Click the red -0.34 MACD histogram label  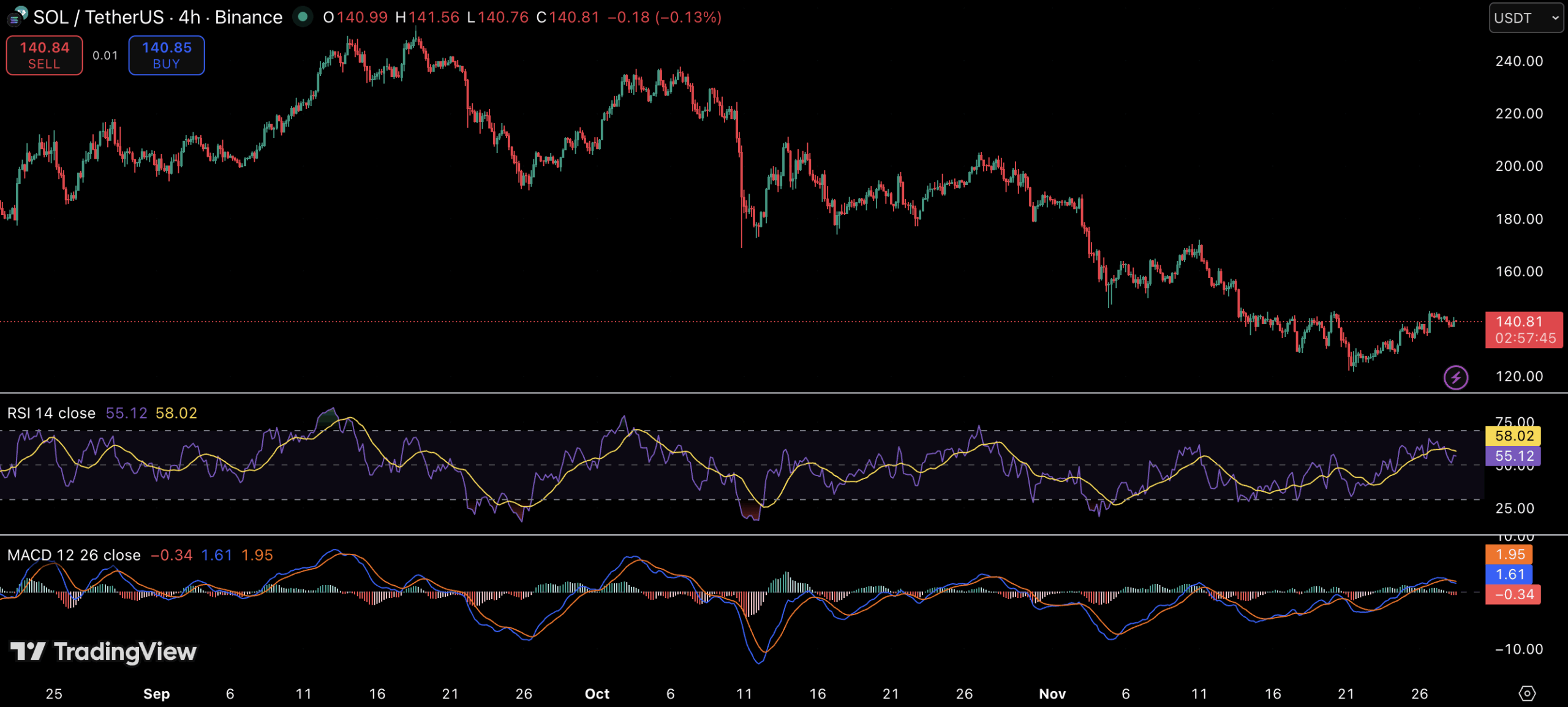point(1512,594)
